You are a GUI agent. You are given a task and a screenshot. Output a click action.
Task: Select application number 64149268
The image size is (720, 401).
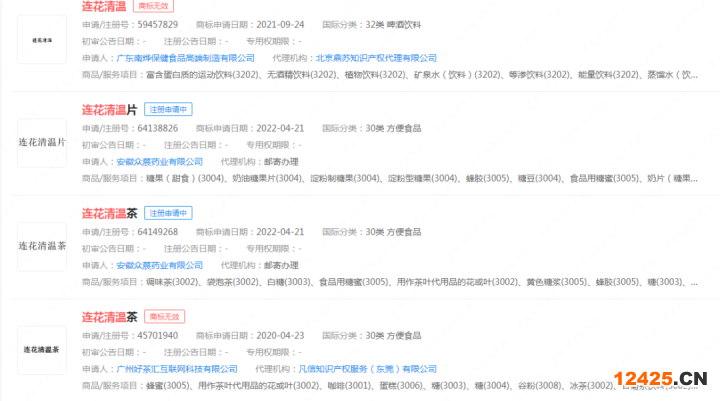[158, 232]
